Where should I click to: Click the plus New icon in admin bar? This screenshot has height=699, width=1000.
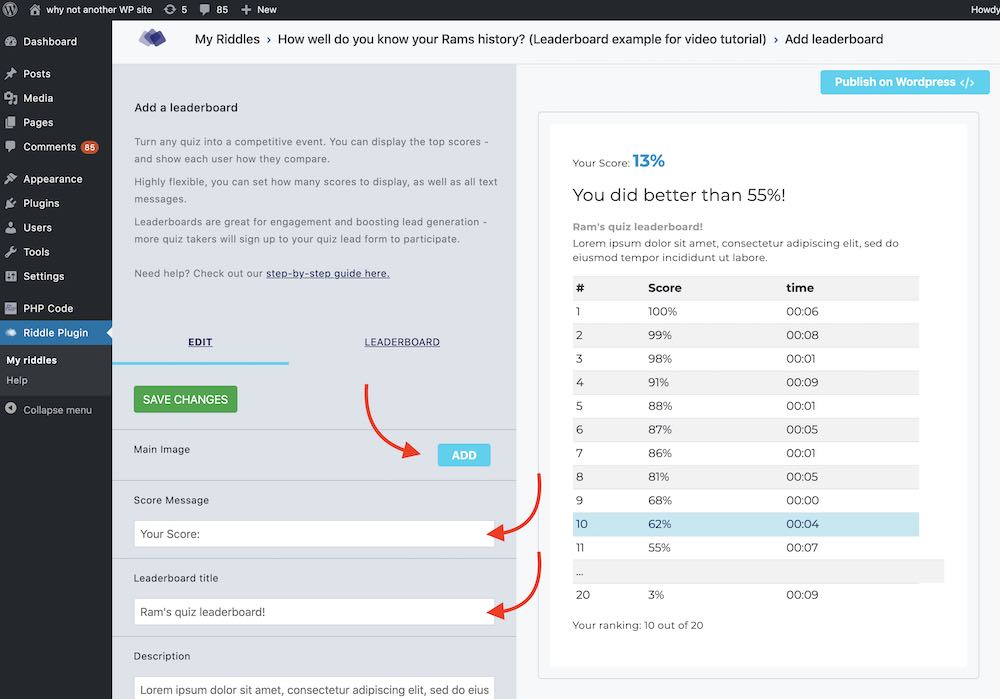tap(246, 10)
